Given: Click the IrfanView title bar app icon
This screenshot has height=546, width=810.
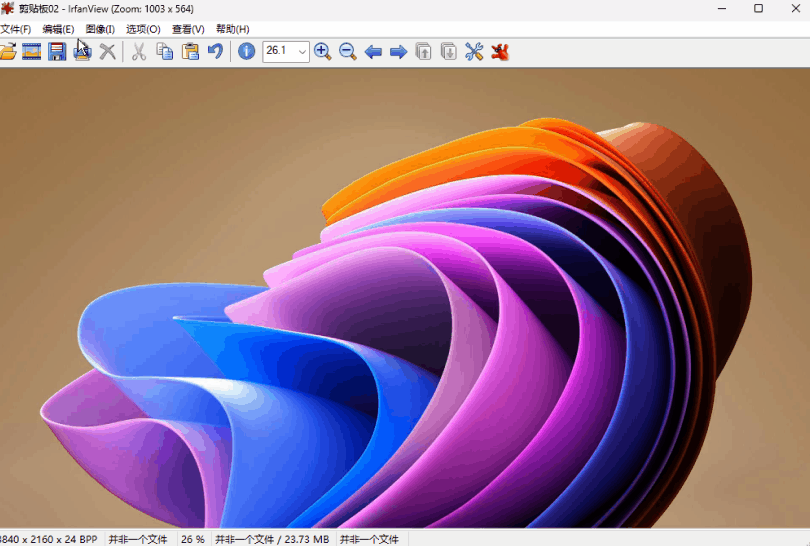Looking at the screenshot, I should 7,9.
